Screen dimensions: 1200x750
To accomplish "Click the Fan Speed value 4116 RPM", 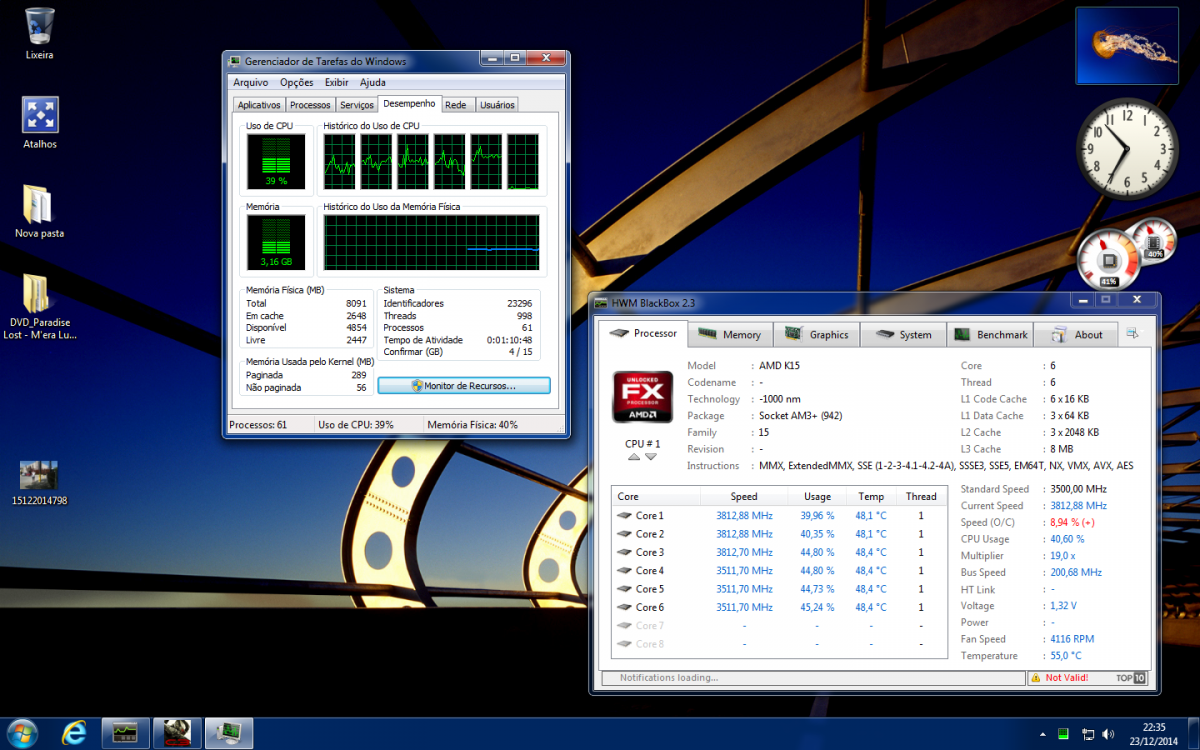I will (x=1072, y=639).
